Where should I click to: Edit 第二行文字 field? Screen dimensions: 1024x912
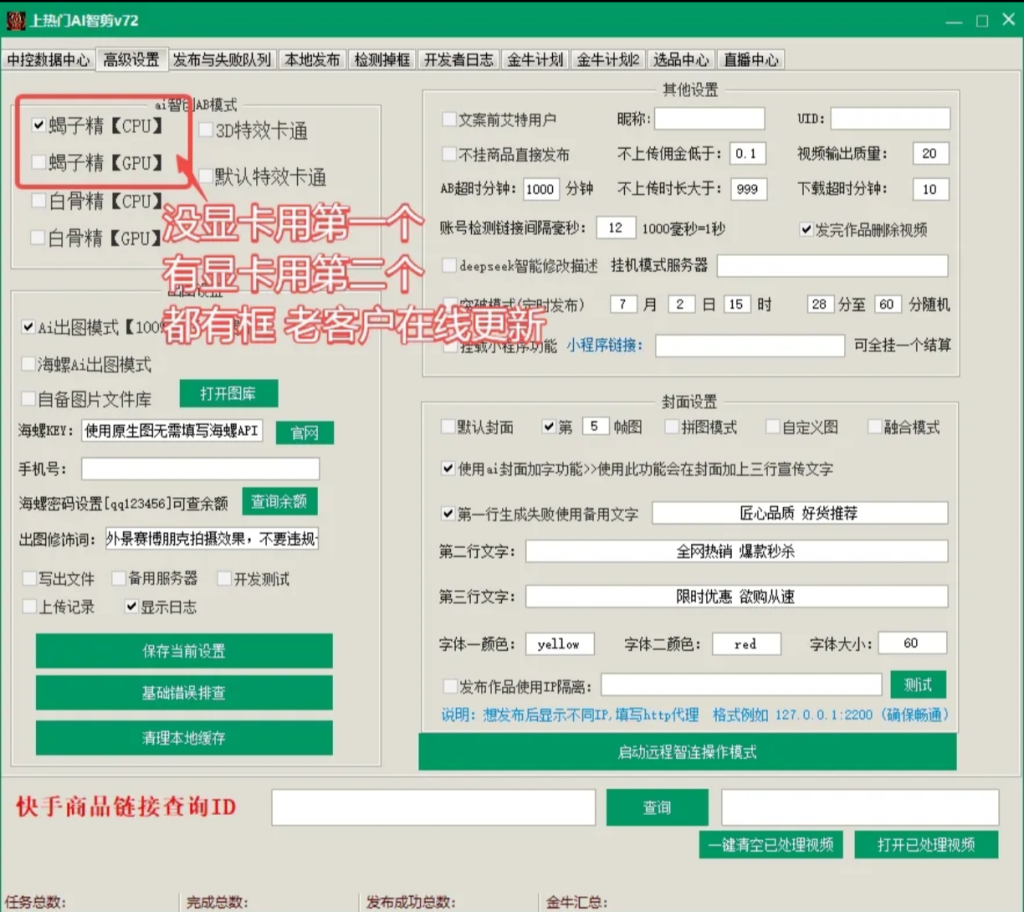[737, 551]
